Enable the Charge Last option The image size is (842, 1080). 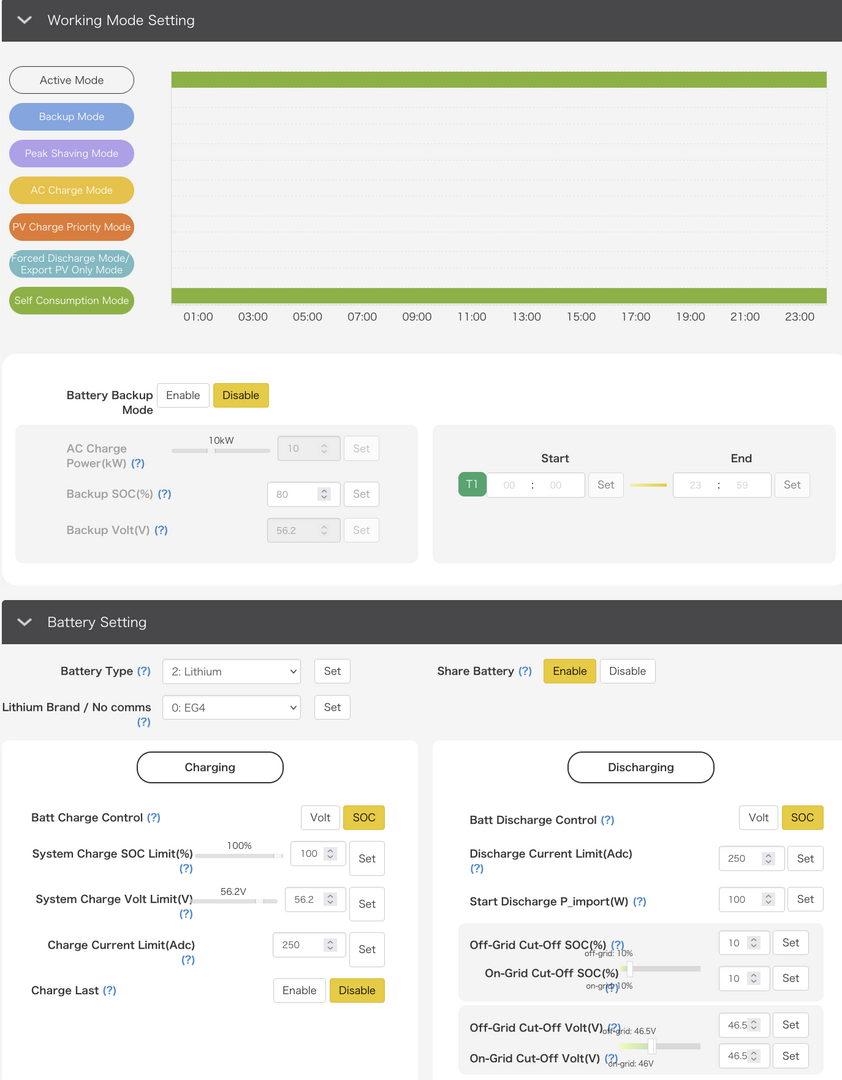tap(299, 991)
